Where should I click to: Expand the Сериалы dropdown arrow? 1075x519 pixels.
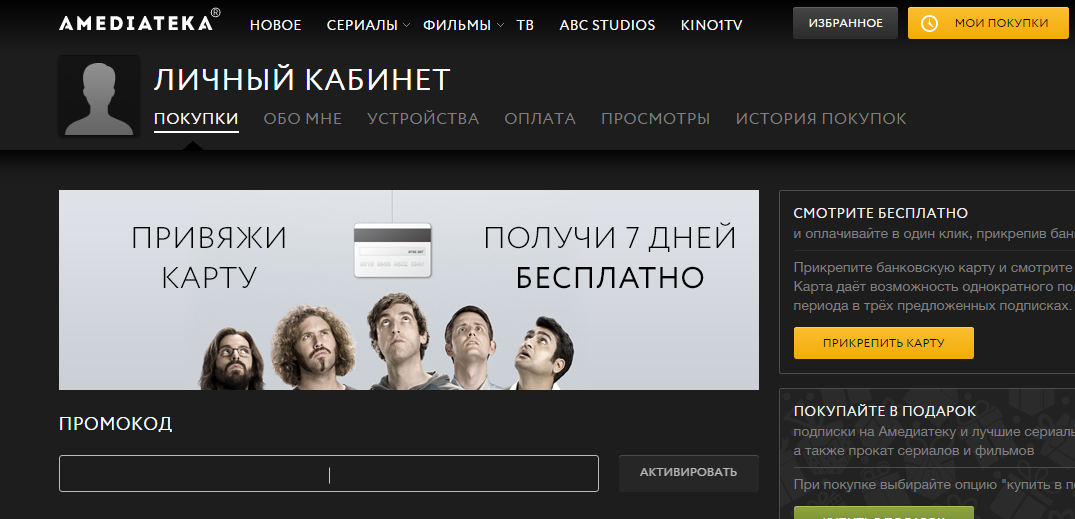click(407, 26)
